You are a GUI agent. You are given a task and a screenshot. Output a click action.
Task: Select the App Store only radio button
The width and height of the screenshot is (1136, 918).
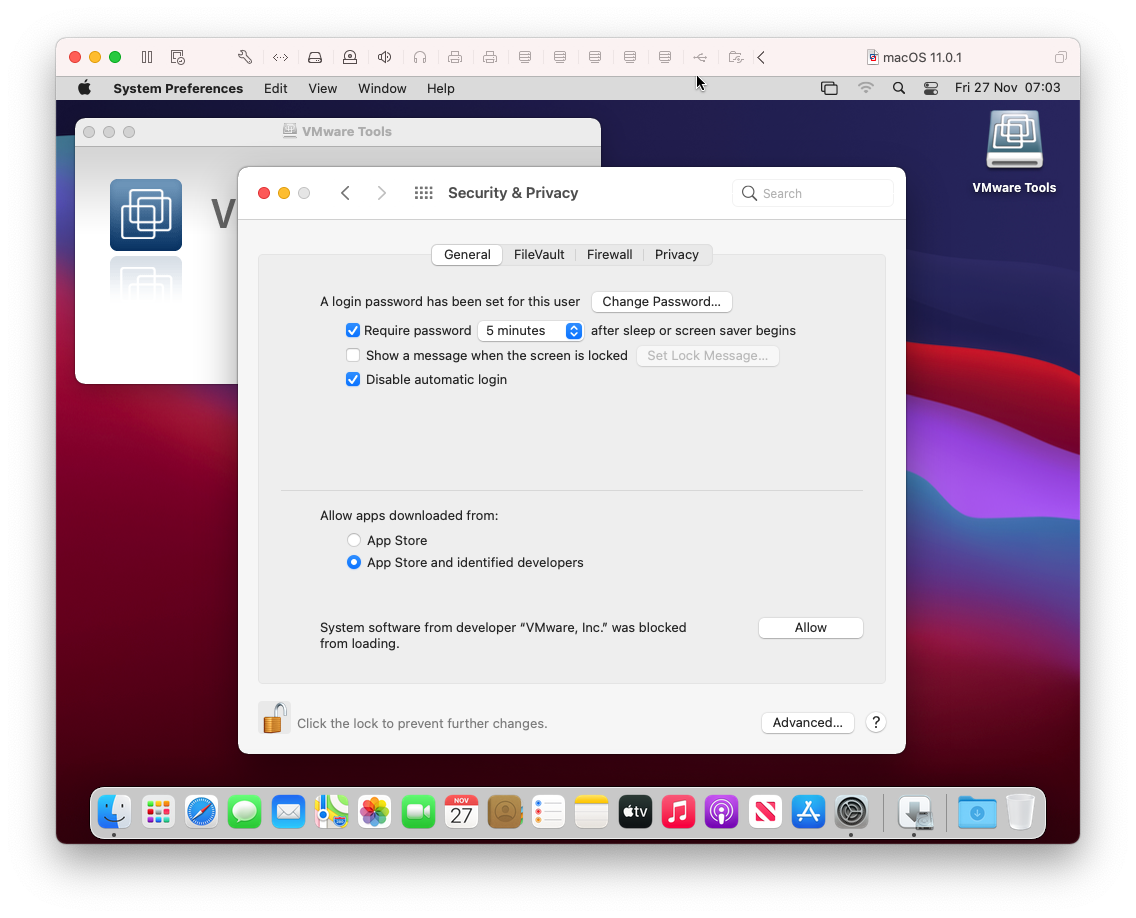coord(354,539)
